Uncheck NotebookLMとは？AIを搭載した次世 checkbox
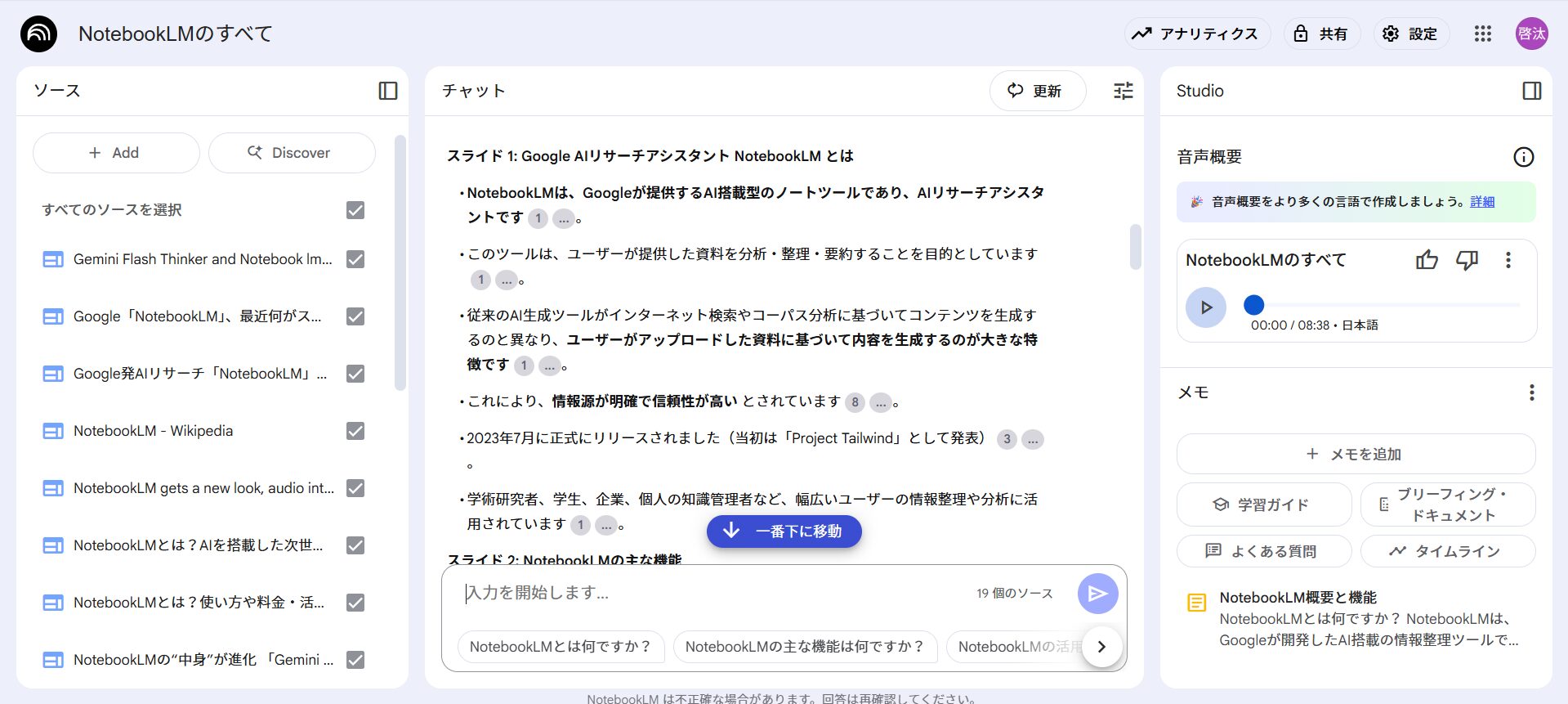 [355, 545]
